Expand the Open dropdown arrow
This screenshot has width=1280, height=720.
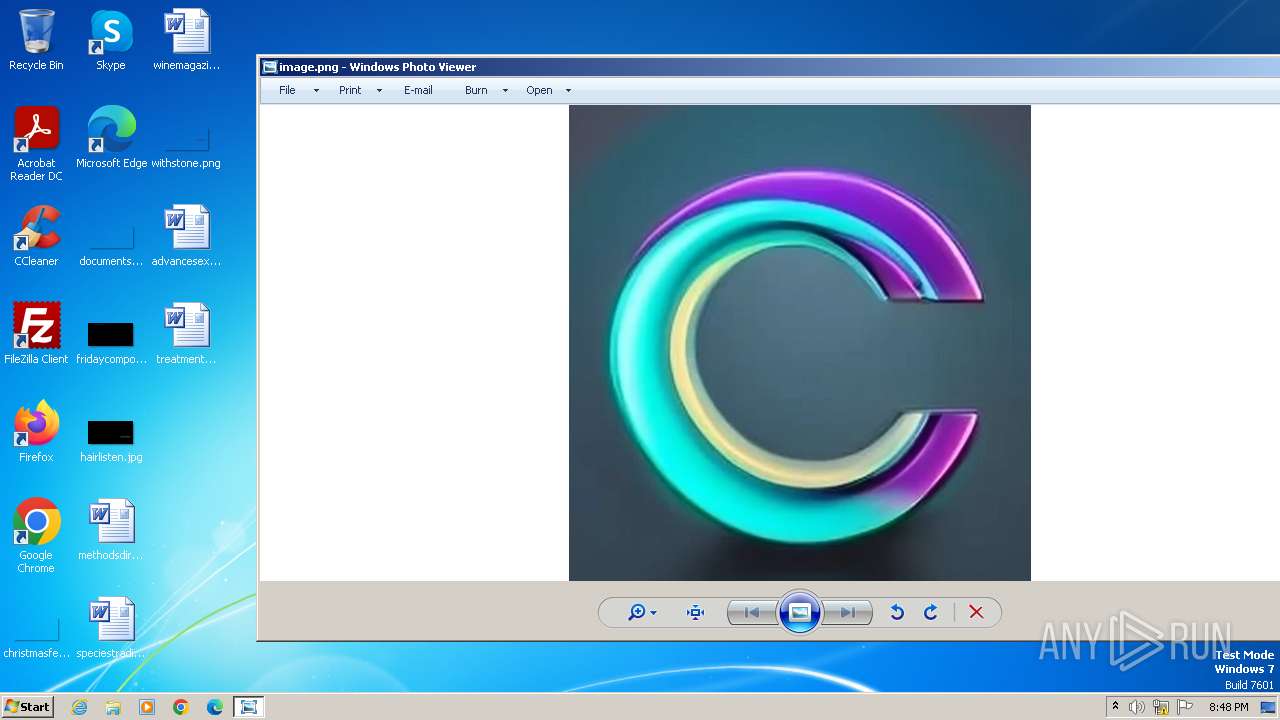pyautogui.click(x=568, y=90)
